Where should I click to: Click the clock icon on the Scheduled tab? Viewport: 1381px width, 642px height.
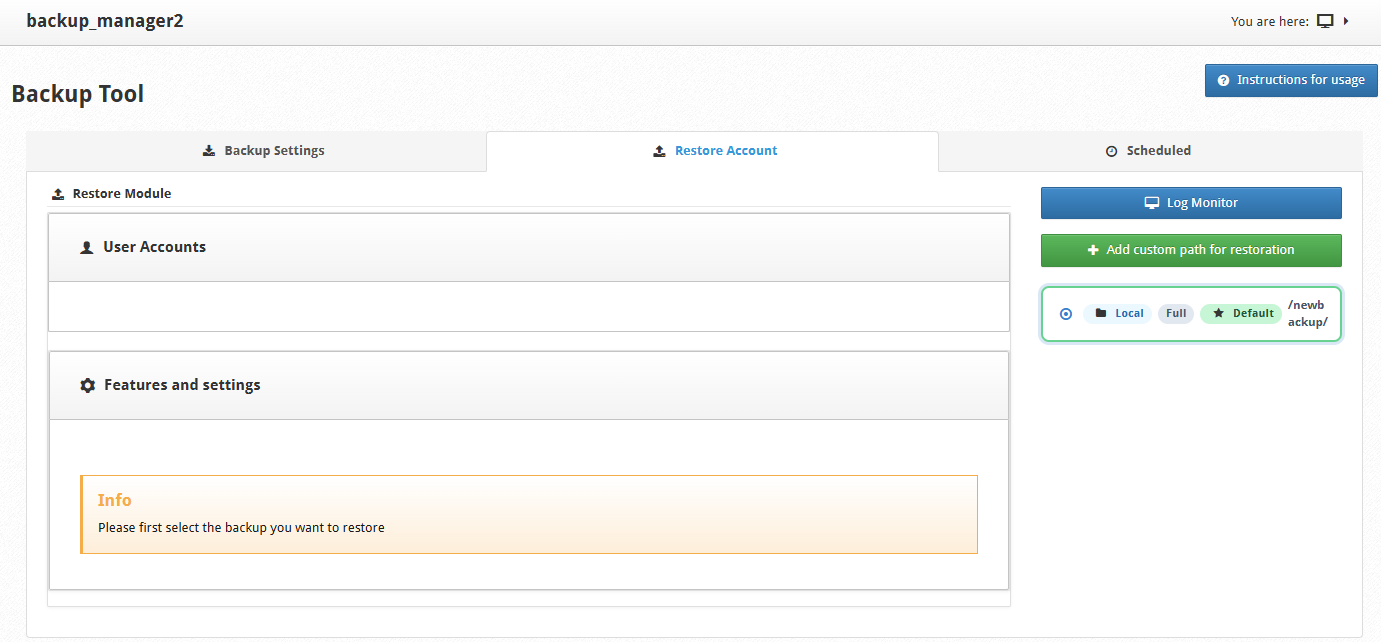click(1111, 151)
